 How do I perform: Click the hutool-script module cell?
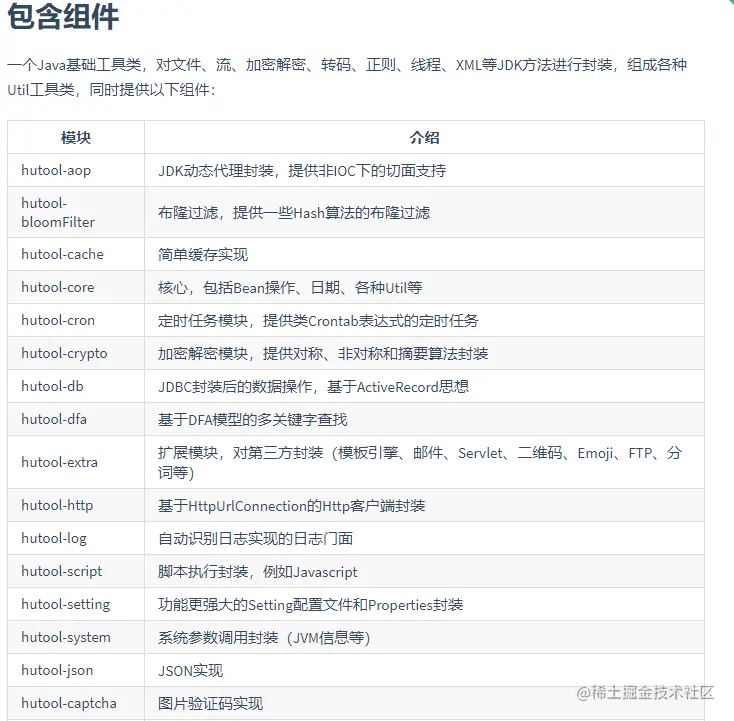[x=76, y=572]
